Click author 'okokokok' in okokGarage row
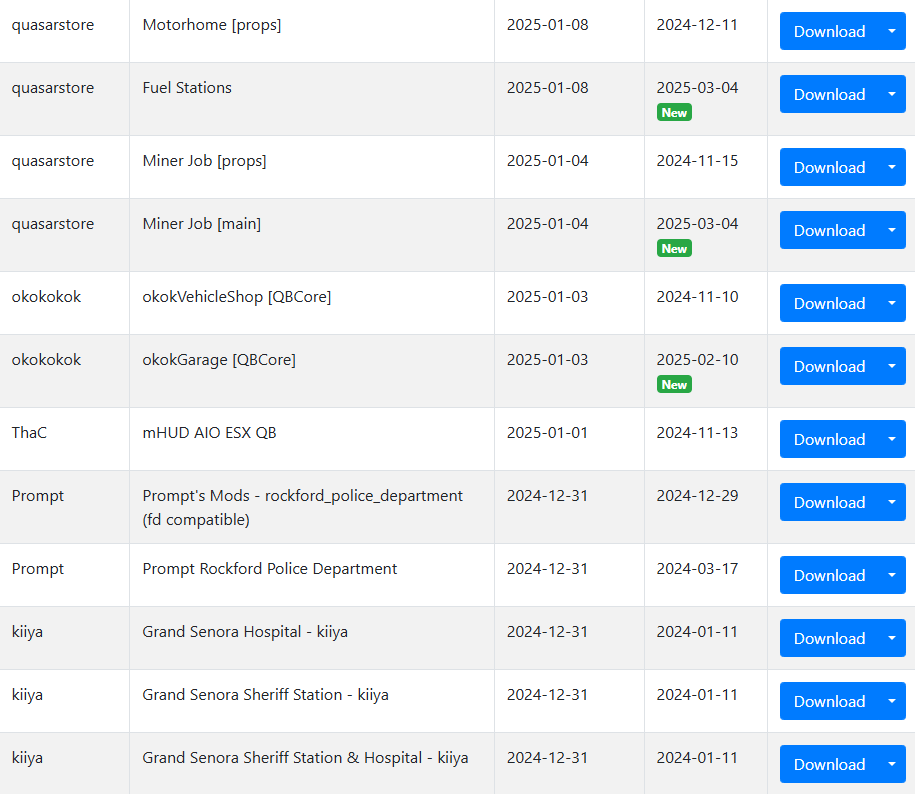The width and height of the screenshot is (915, 794). click(x=46, y=359)
